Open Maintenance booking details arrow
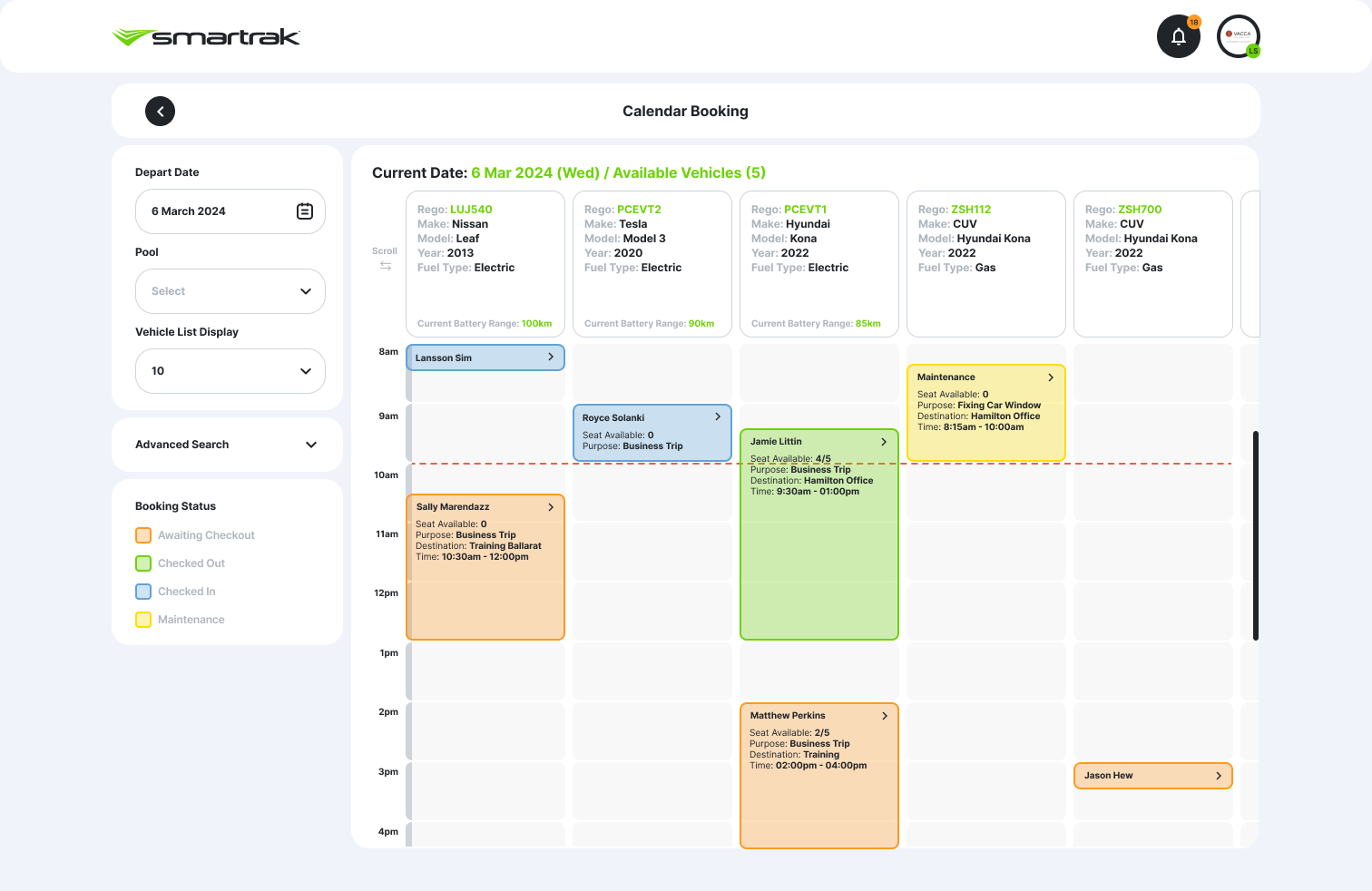 [x=1051, y=377]
